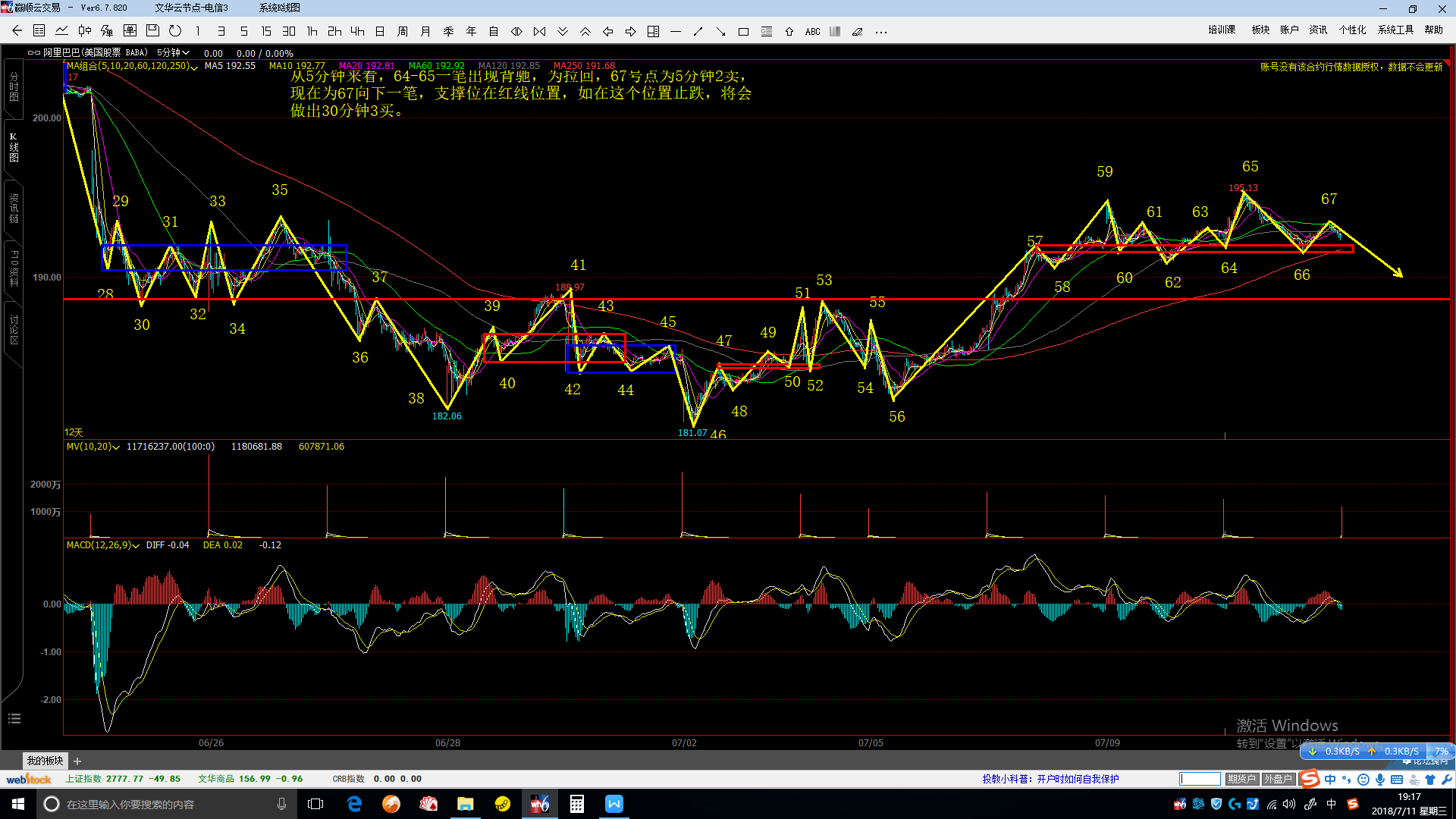
Task: Select the rectangle drawing tool
Action: [x=744, y=31]
